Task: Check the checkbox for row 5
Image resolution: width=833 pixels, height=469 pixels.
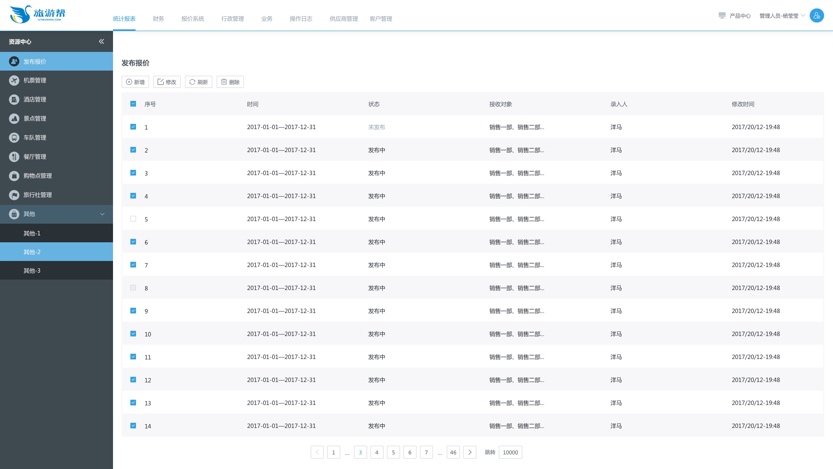Action: point(133,219)
